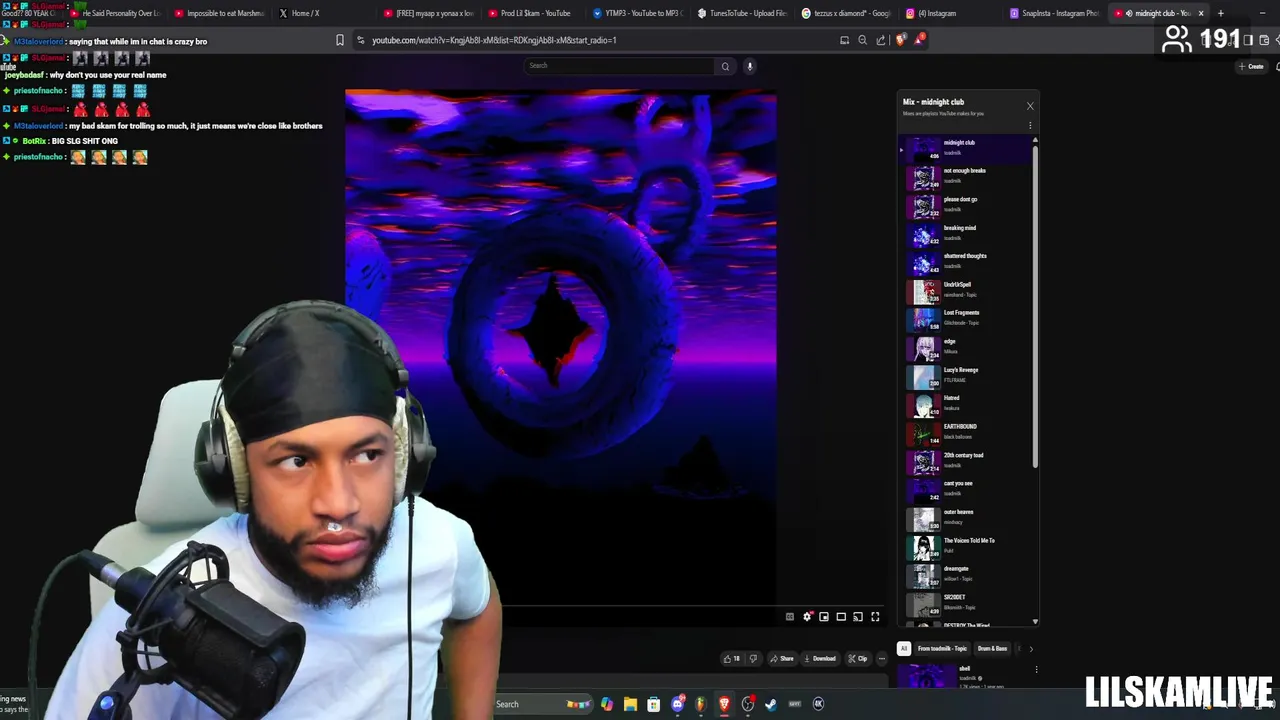Play 'breaking mind' from the mix
The width and height of the screenshot is (1280, 720).
tap(965, 233)
